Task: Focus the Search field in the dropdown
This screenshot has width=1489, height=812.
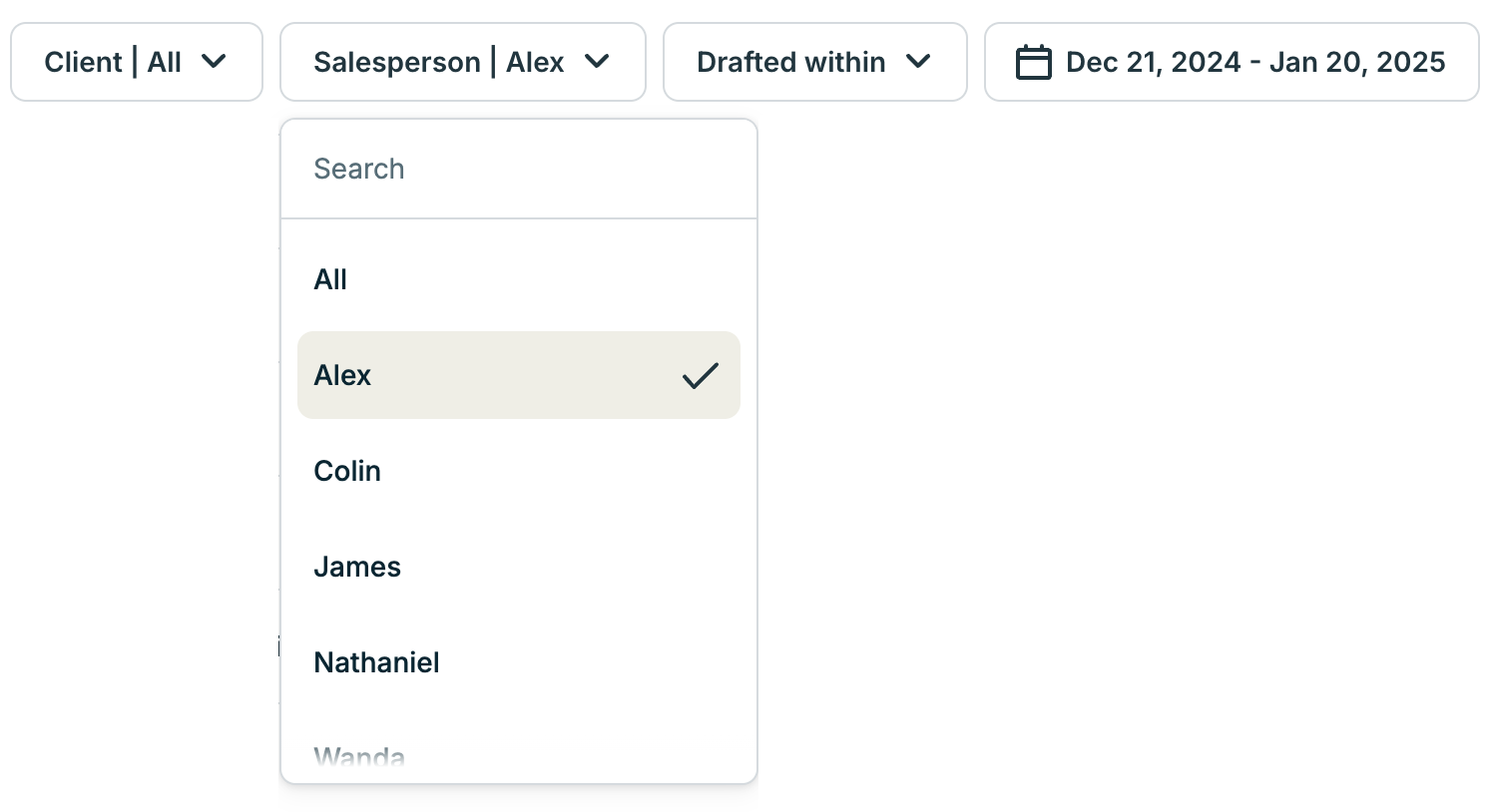Action: tap(518, 169)
